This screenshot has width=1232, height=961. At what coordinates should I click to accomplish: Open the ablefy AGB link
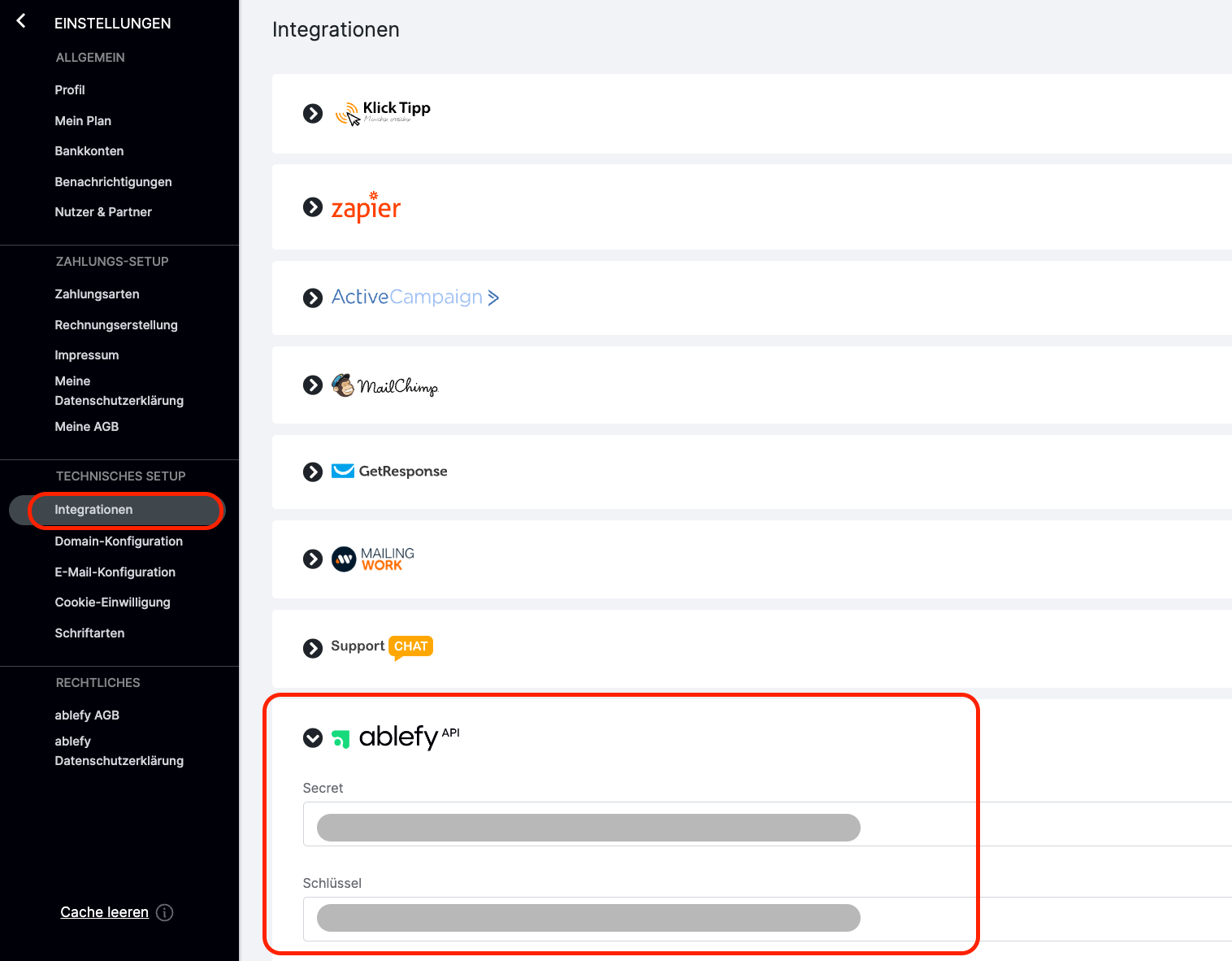coord(87,715)
